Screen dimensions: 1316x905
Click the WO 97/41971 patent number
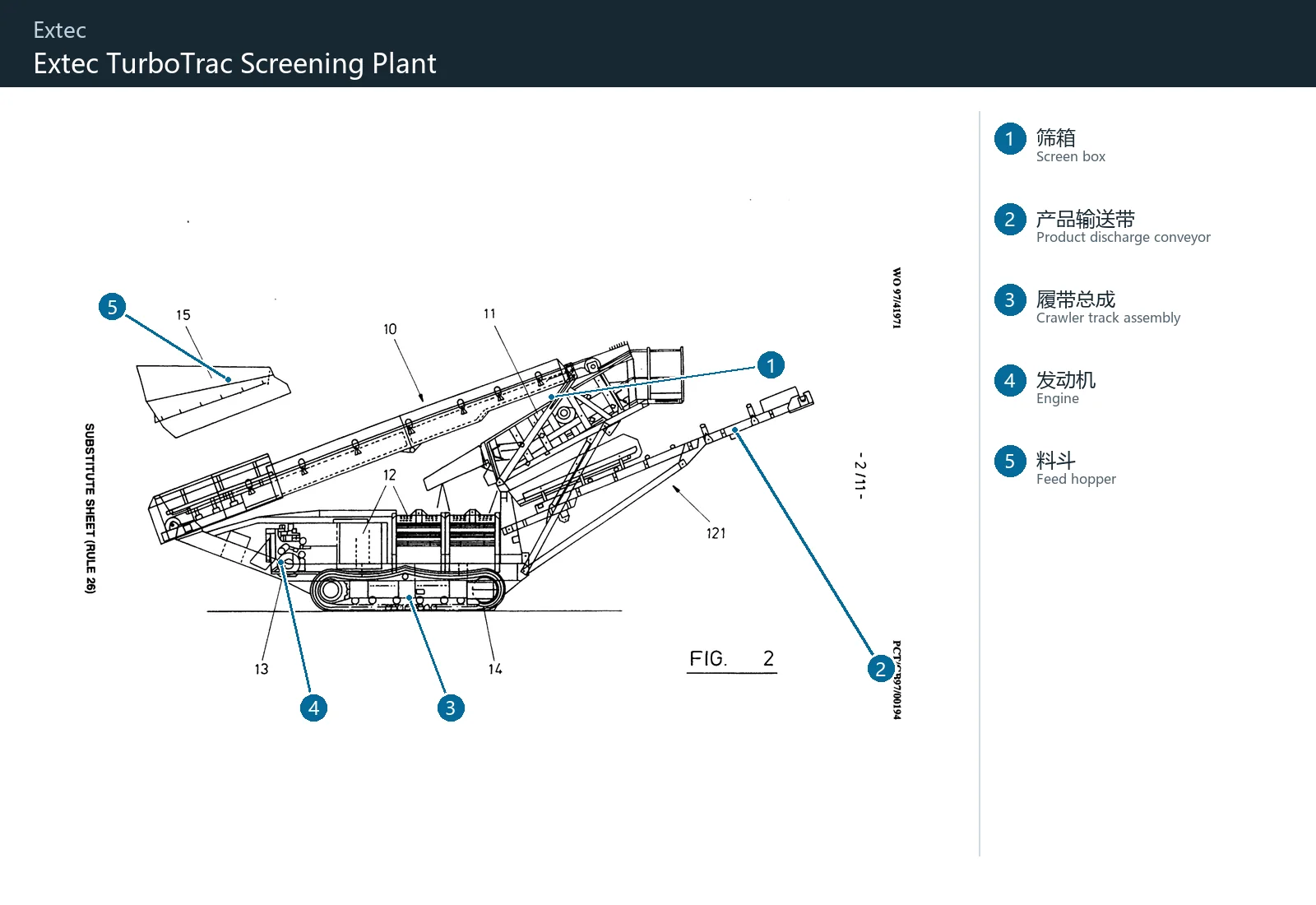click(897, 298)
